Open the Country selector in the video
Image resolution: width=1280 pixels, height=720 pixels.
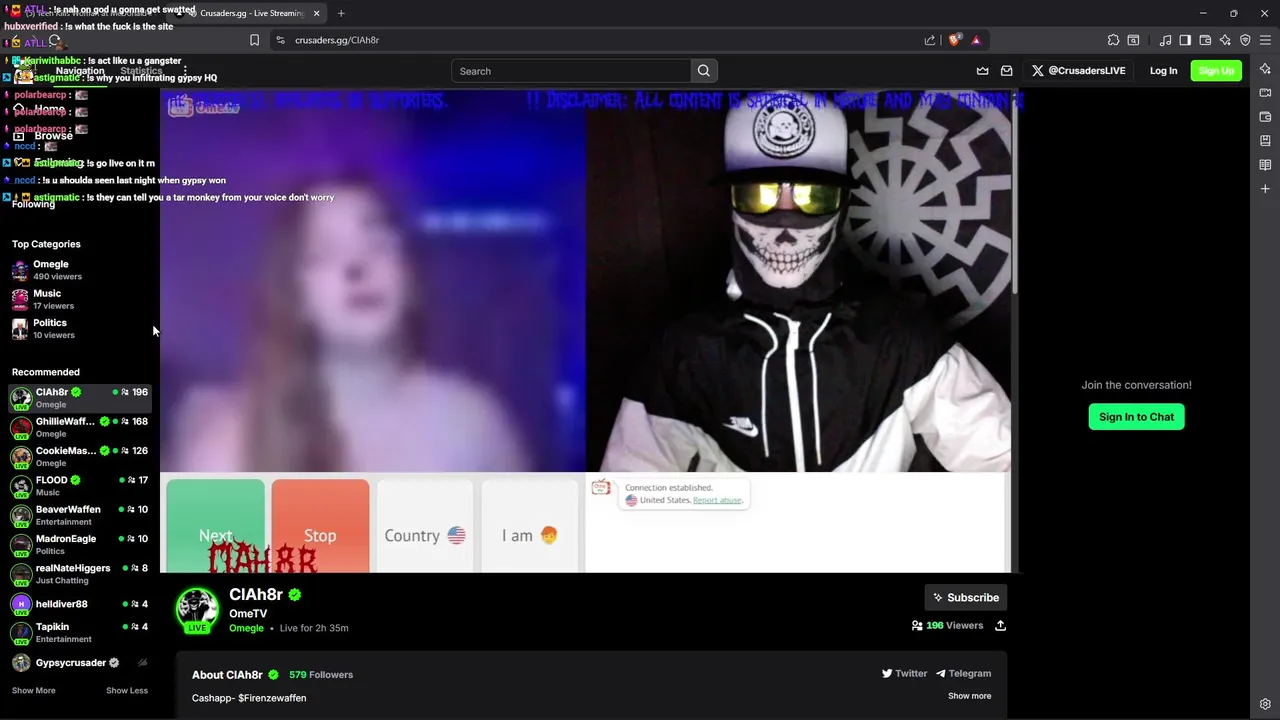coord(425,526)
